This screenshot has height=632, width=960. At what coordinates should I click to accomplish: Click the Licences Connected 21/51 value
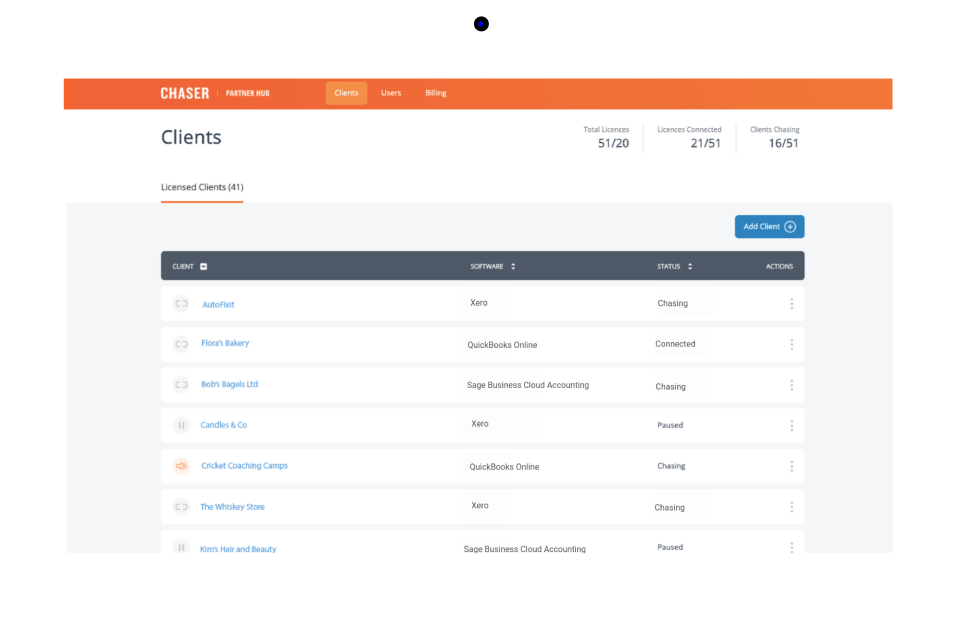[x=705, y=143]
